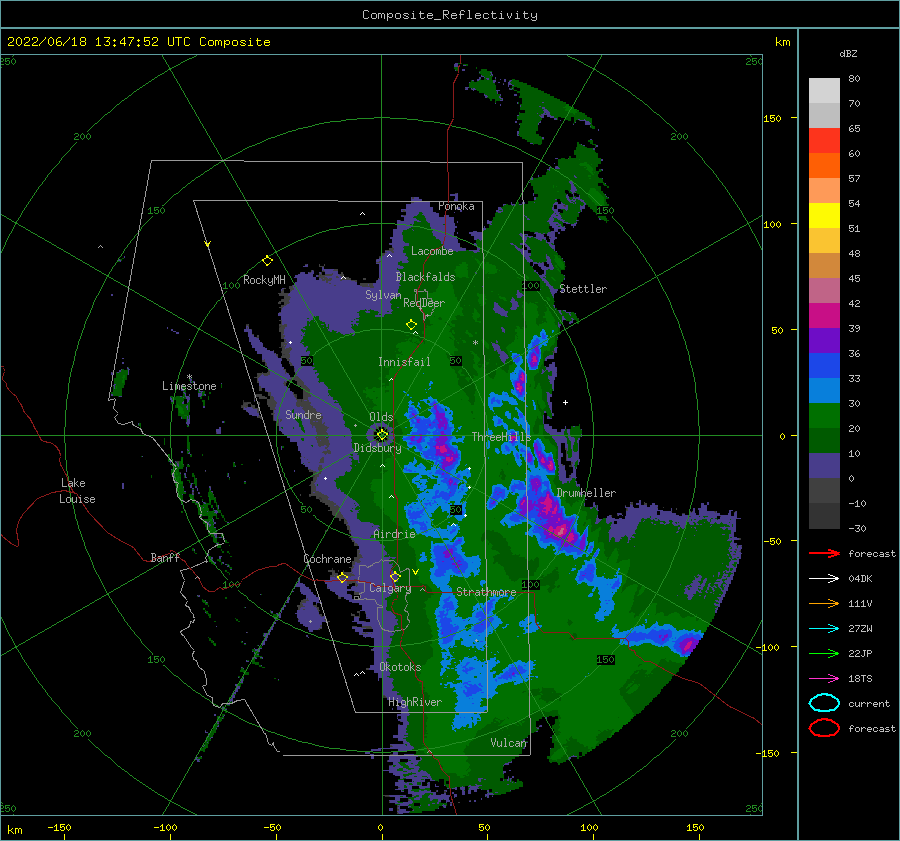Screen dimensions: 900x841
Task: Click the Lacombe town label
Action: pyautogui.click(x=432, y=251)
